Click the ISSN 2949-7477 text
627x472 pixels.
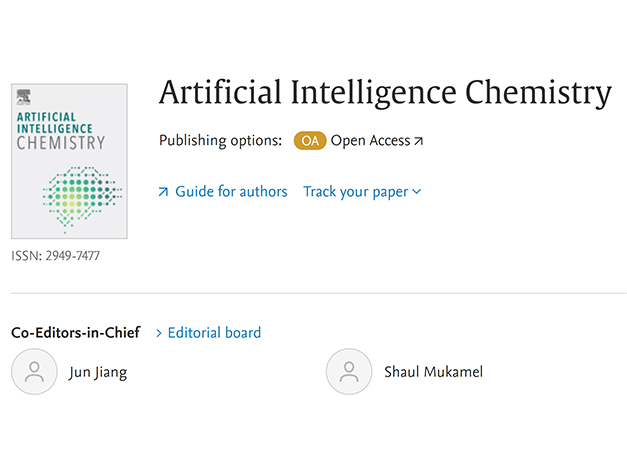[56, 256]
